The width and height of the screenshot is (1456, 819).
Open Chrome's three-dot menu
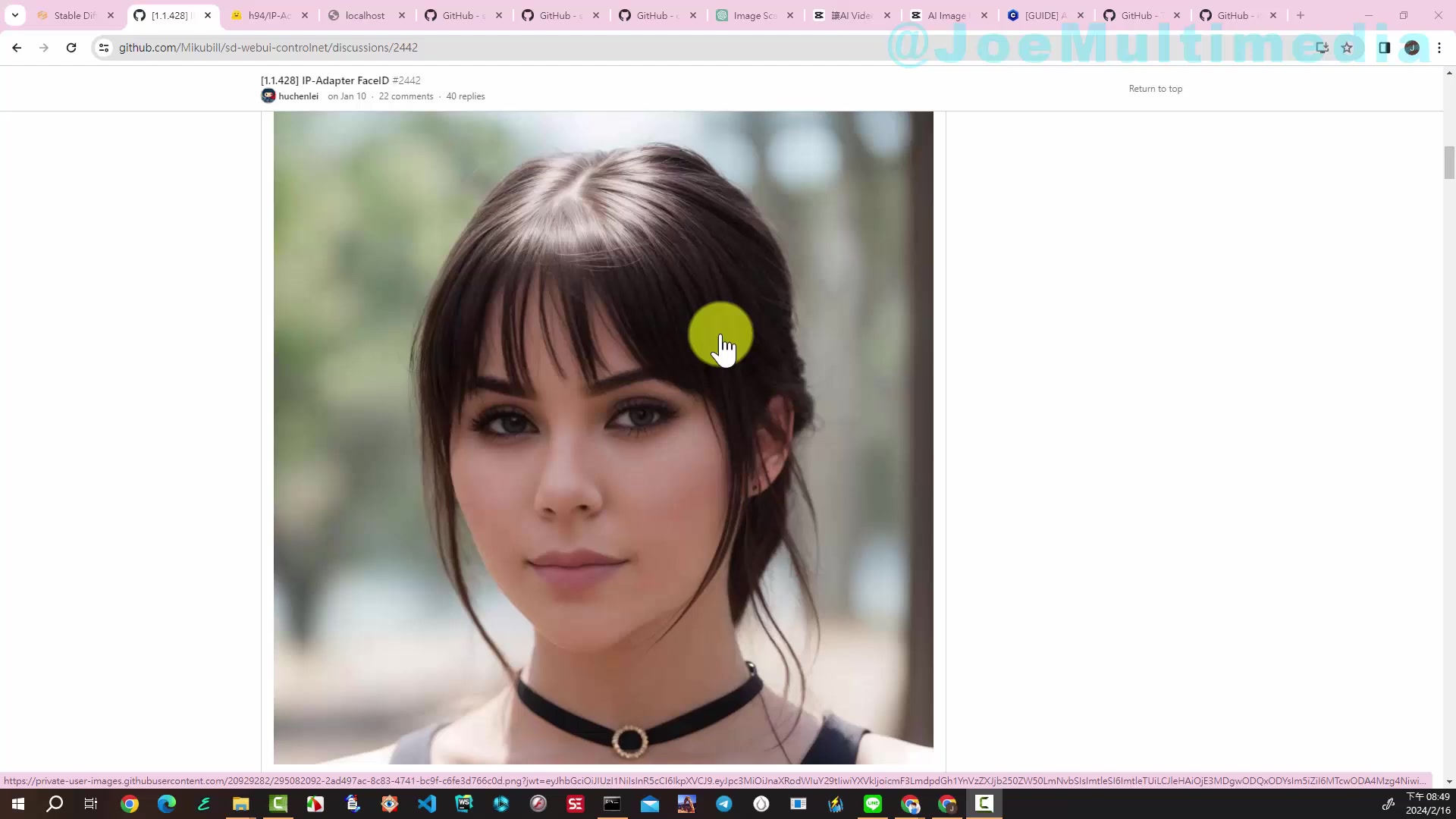pyautogui.click(x=1439, y=47)
